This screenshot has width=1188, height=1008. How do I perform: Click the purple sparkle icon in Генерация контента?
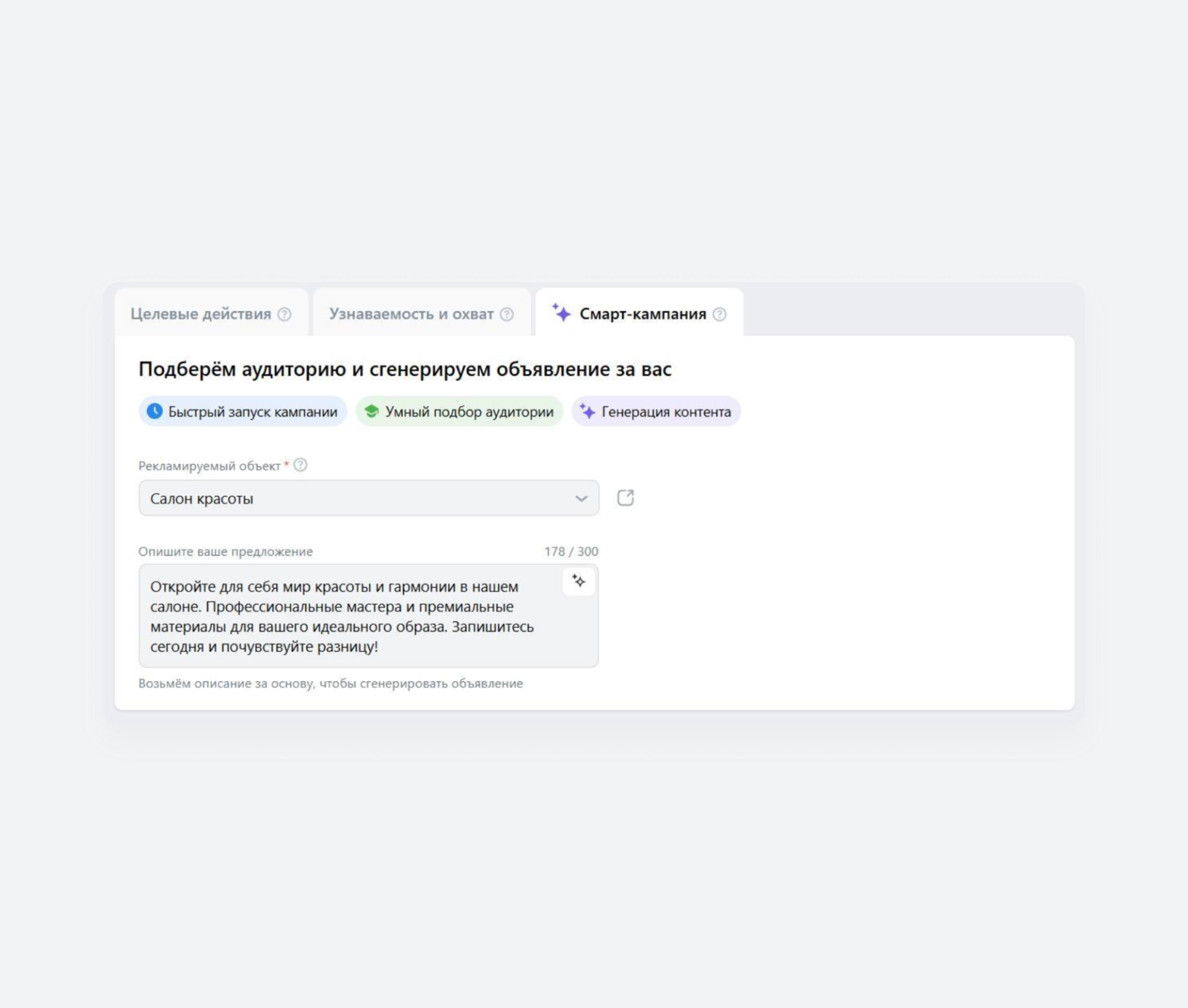click(587, 411)
